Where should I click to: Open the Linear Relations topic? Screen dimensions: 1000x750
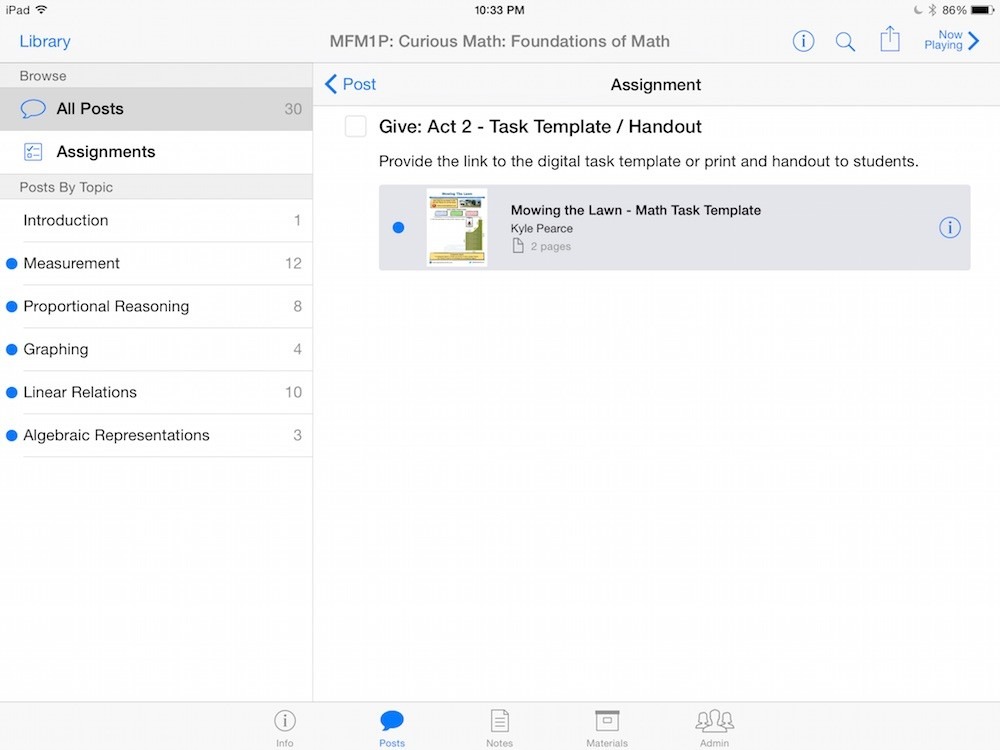80,392
